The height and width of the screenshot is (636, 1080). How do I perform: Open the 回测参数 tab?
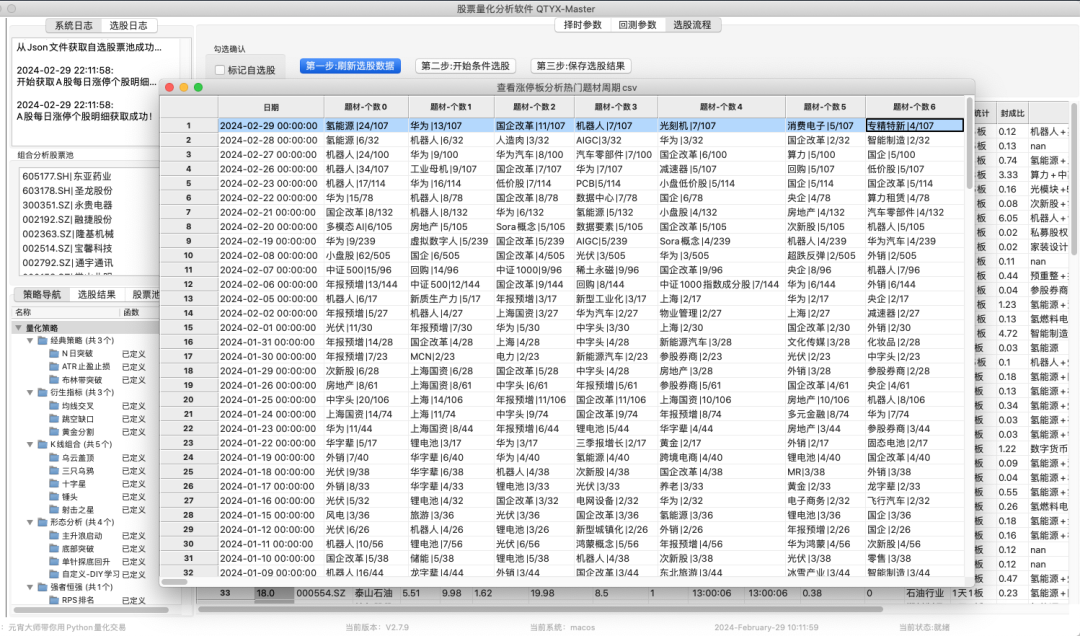click(x=638, y=25)
